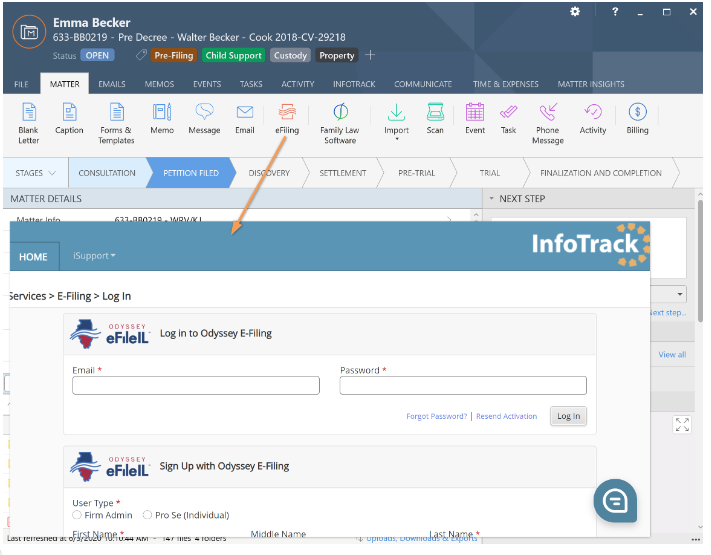The width and height of the screenshot is (711, 555).
Task: Click the Forgot Password link
Action: 436,416
